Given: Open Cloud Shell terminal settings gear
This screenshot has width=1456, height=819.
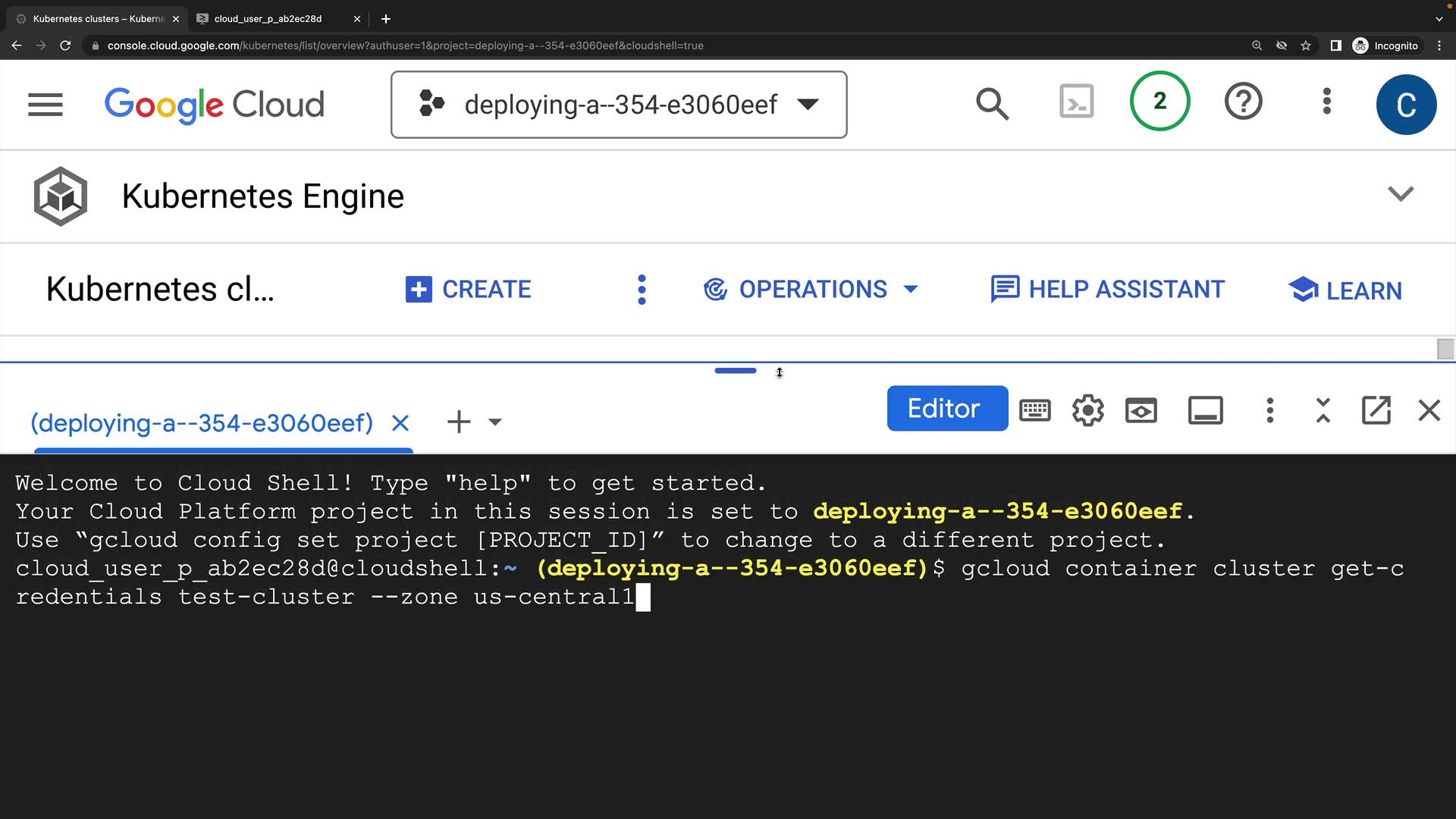Looking at the screenshot, I should [1087, 410].
